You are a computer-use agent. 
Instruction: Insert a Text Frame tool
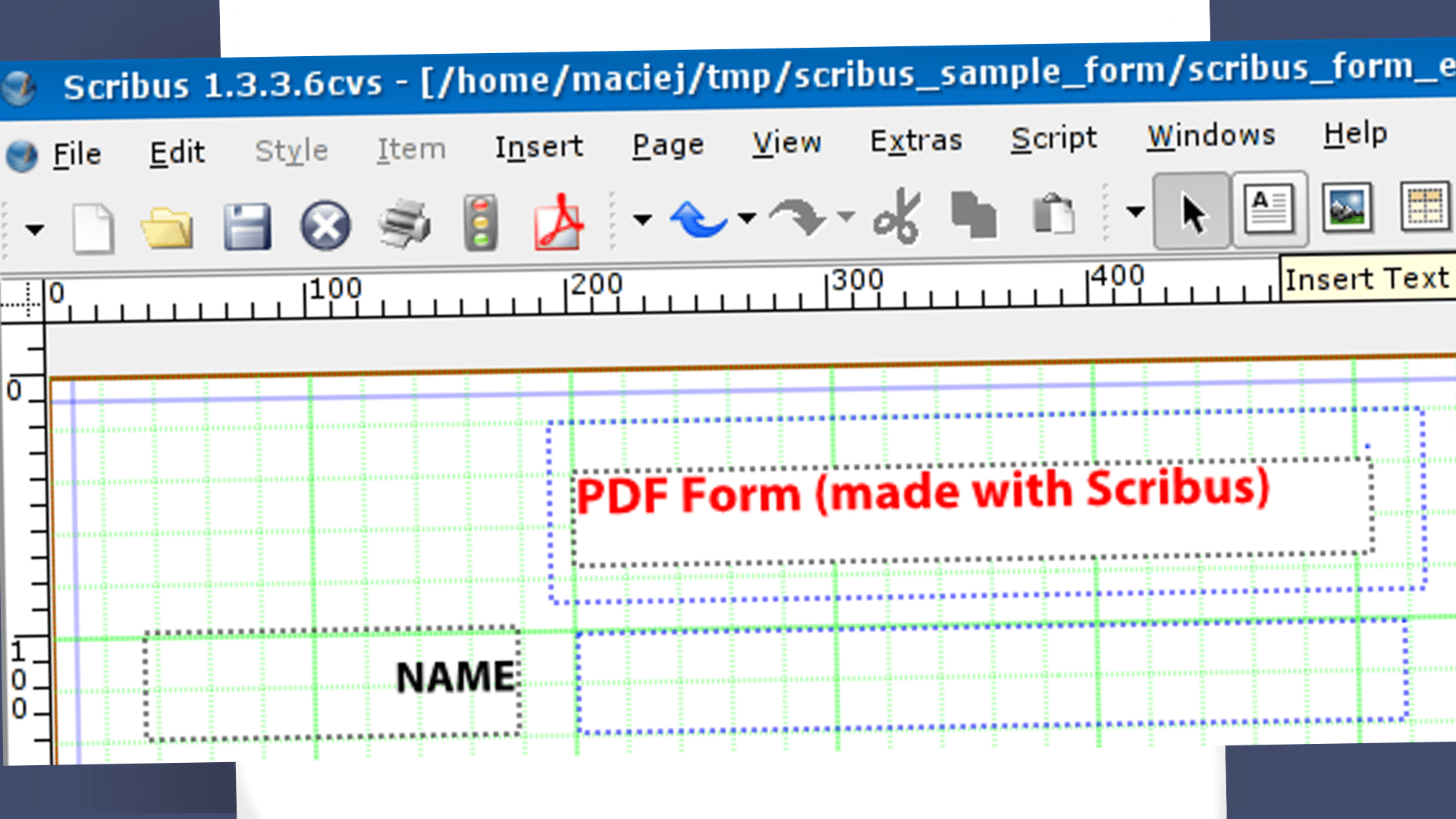pos(1269,209)
